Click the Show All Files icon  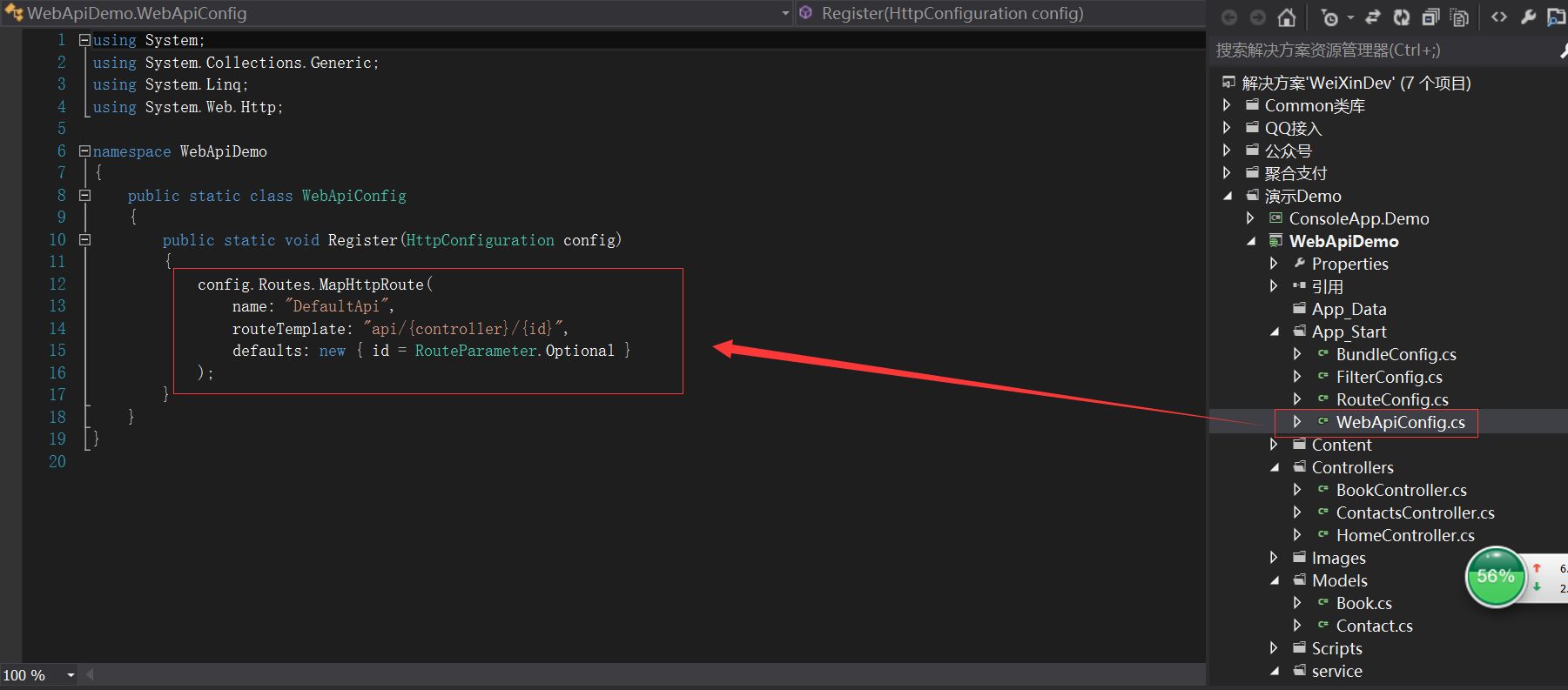tap(1460, 17)
